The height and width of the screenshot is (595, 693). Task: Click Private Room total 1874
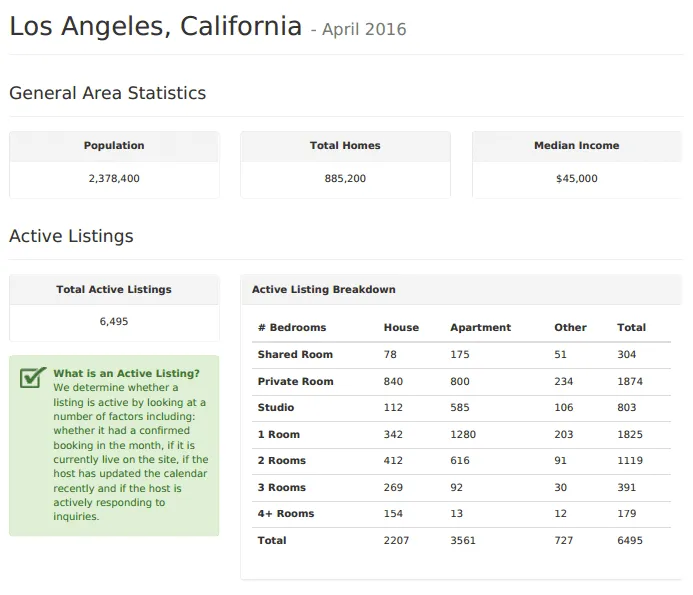click(x=630, y=381)
